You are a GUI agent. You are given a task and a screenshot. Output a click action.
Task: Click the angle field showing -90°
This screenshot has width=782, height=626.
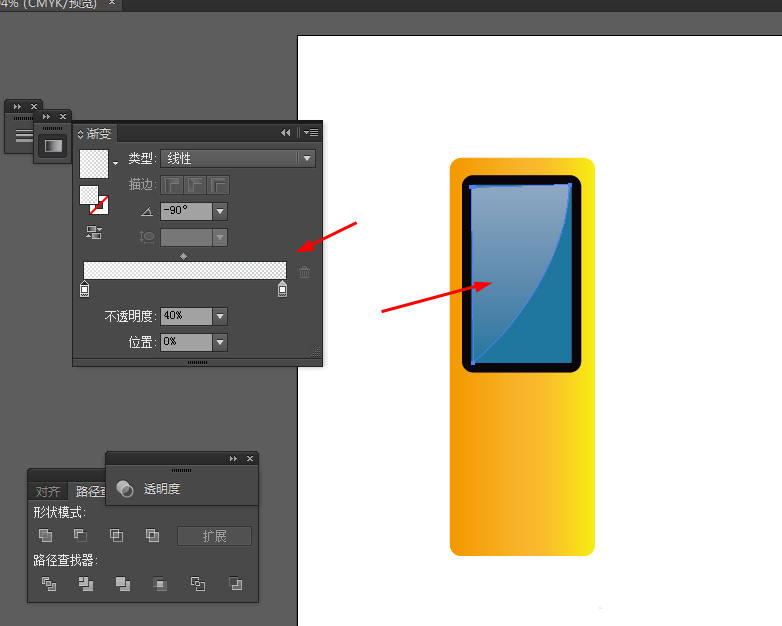(186, 211)
